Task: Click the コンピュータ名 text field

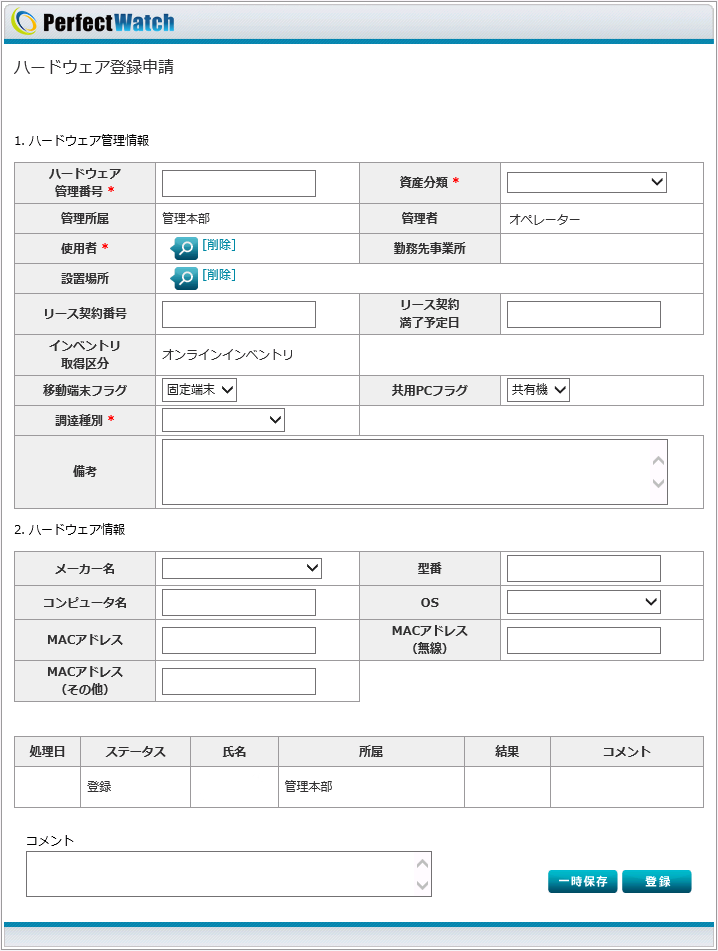Action: pos(239,603)
